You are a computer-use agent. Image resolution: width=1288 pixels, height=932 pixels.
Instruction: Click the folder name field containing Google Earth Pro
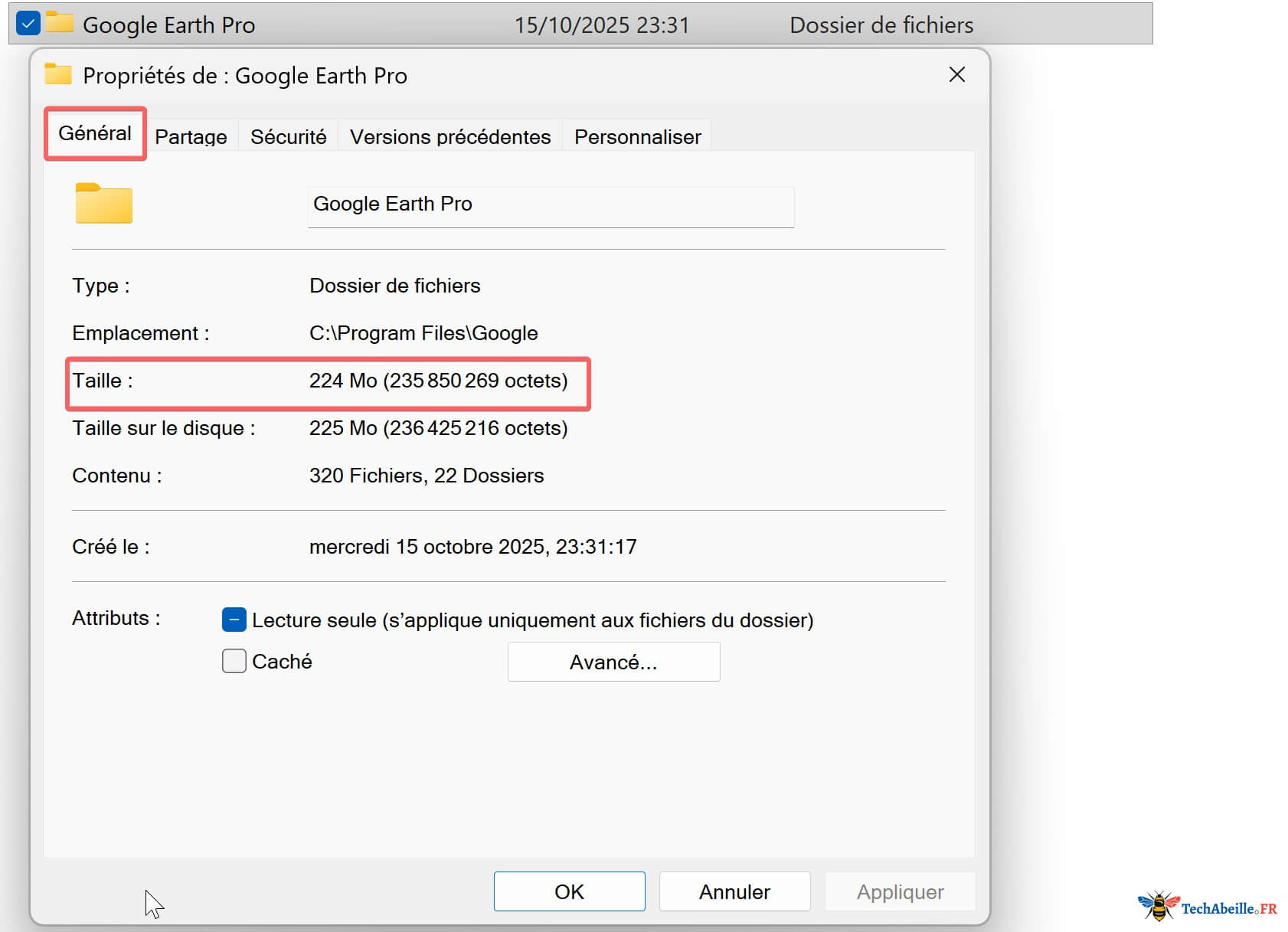(x=550, y=204)
